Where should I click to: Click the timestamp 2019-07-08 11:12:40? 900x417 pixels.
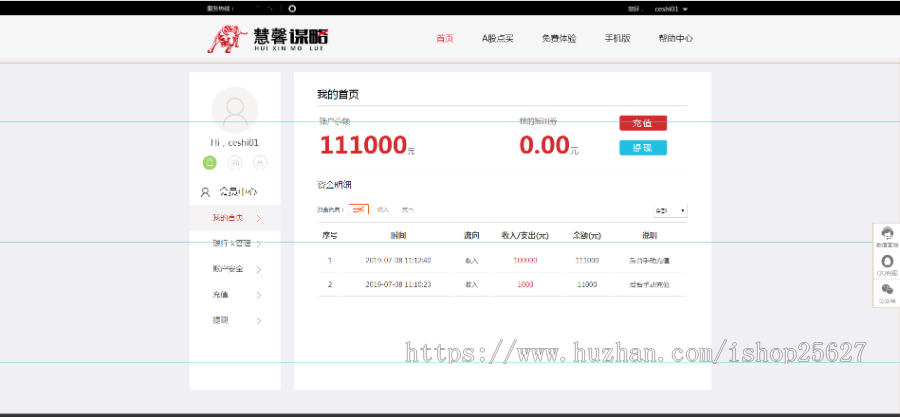[x=398, y=260]
